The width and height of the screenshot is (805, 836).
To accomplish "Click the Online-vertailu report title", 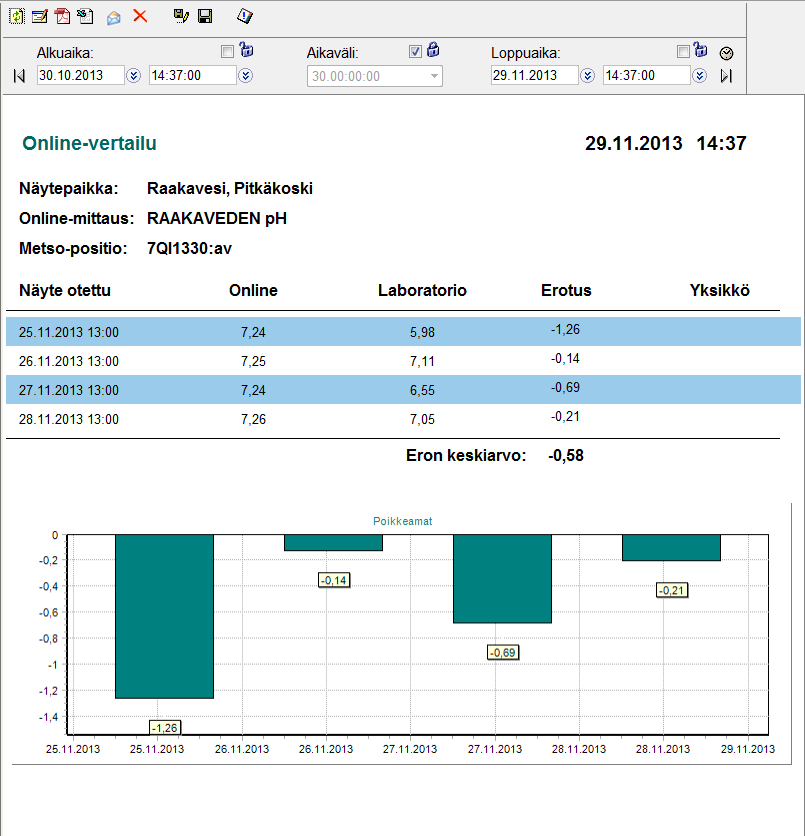I will click(x=90, y=143).
